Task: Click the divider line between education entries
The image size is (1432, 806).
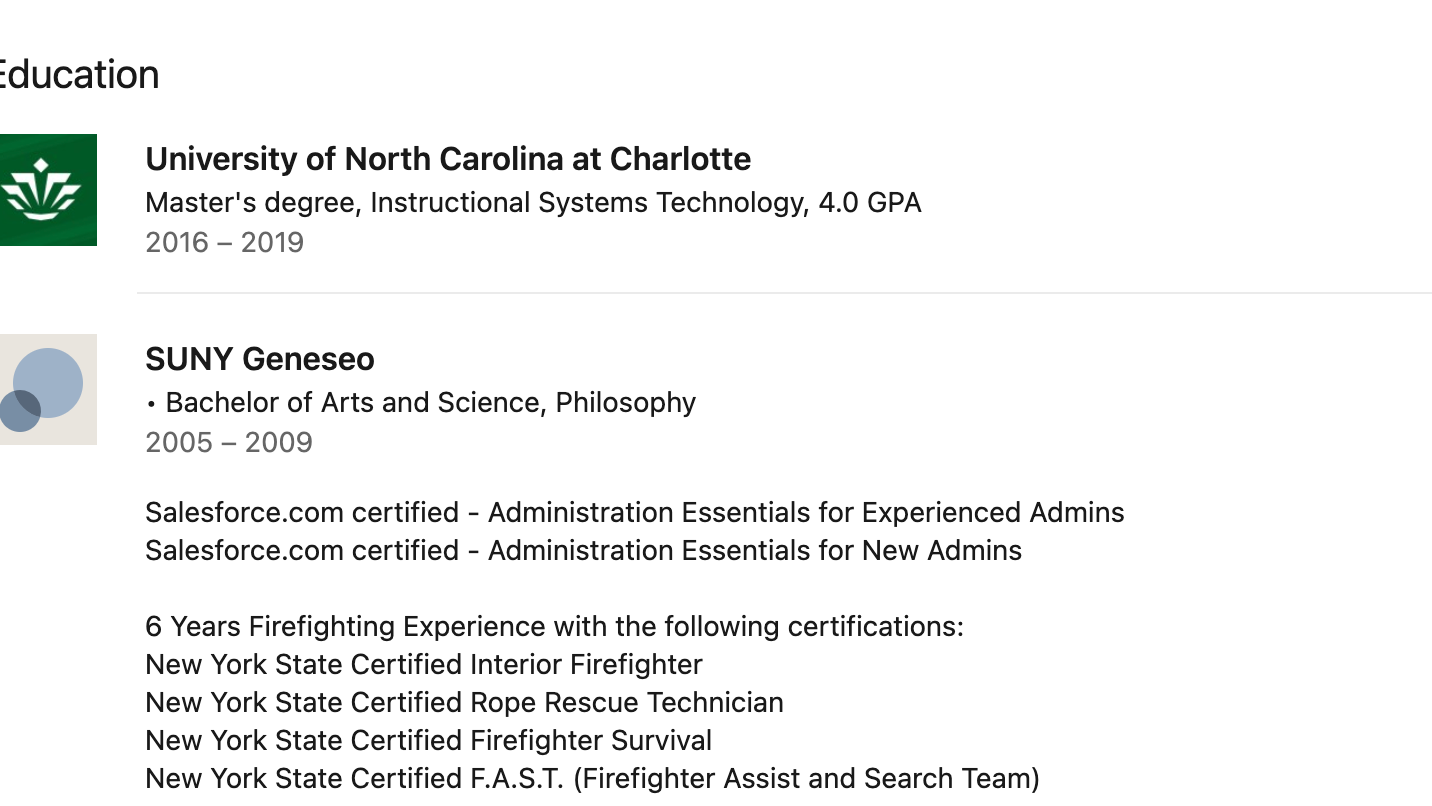Action: pyautogui.click(x=784, y=293)
